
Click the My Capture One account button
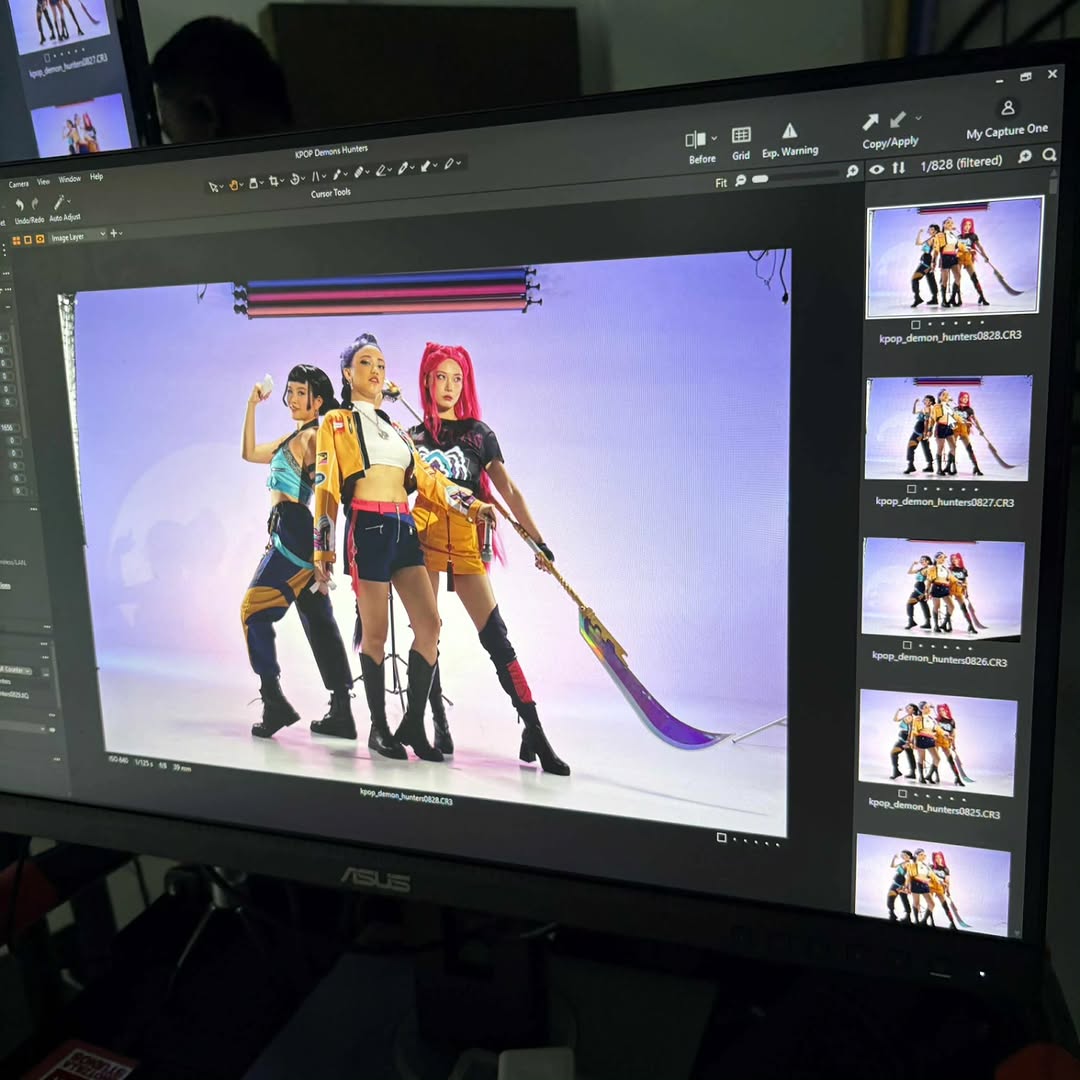[x=1007, y=108]
